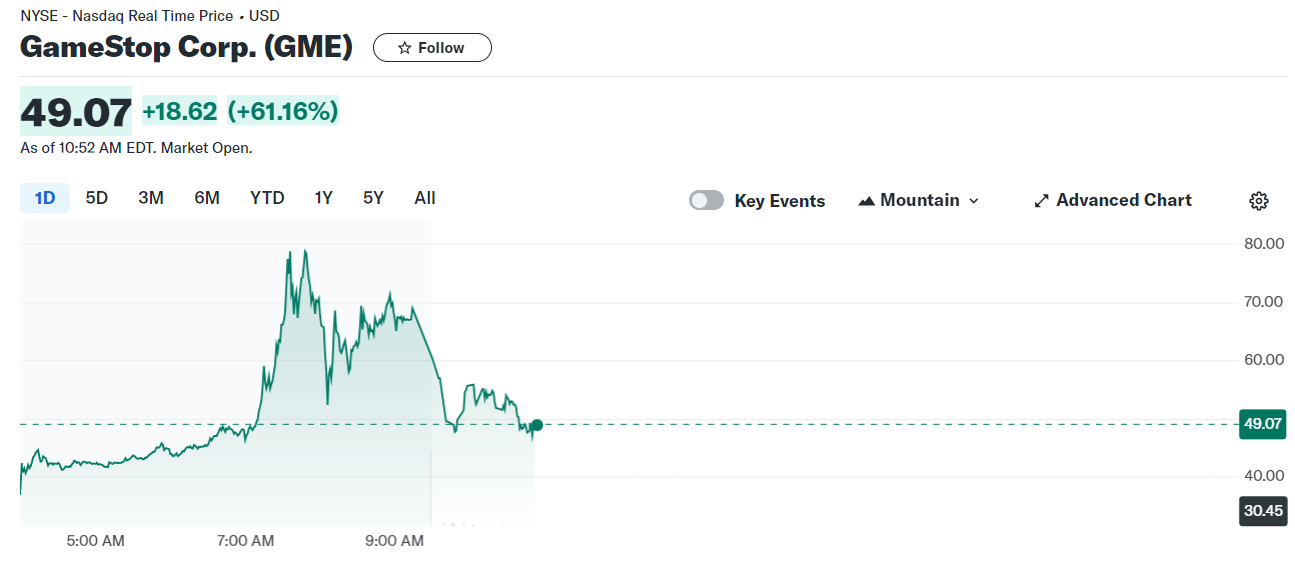This screenshot has height=567, width=1295.
Task: Click the expand arrows icon beside Advanced Chart
Action: [1041, 201]
